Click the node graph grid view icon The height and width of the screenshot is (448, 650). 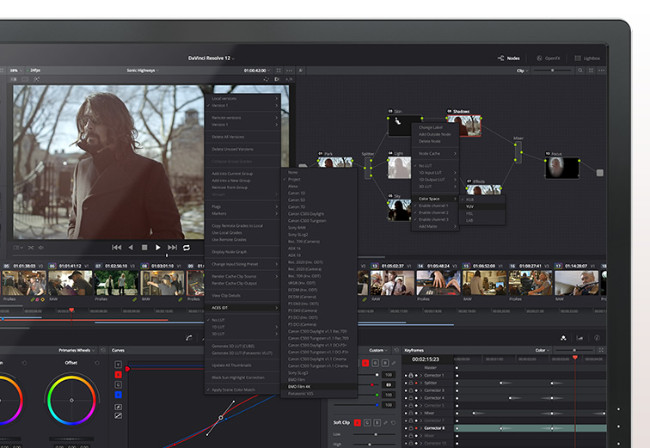(x=591, y=70)
